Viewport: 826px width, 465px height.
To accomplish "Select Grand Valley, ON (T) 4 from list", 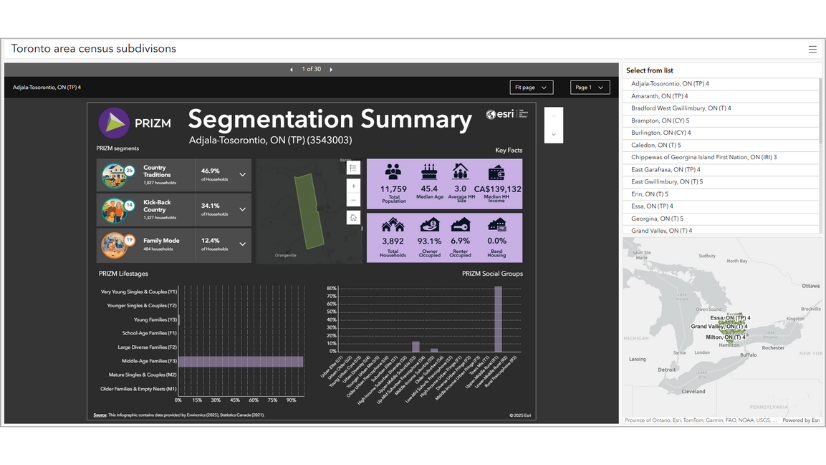I will [x=721, y=230].
